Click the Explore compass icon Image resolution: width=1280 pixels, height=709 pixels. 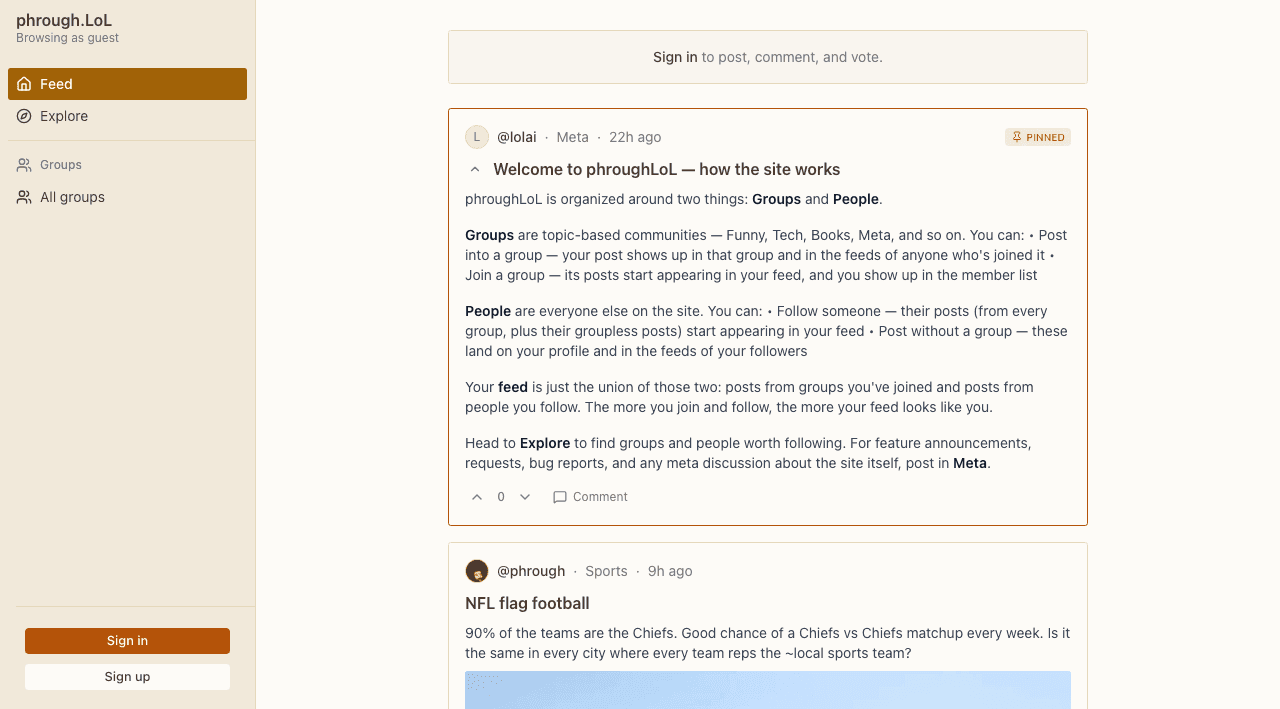tap(23, 116)
